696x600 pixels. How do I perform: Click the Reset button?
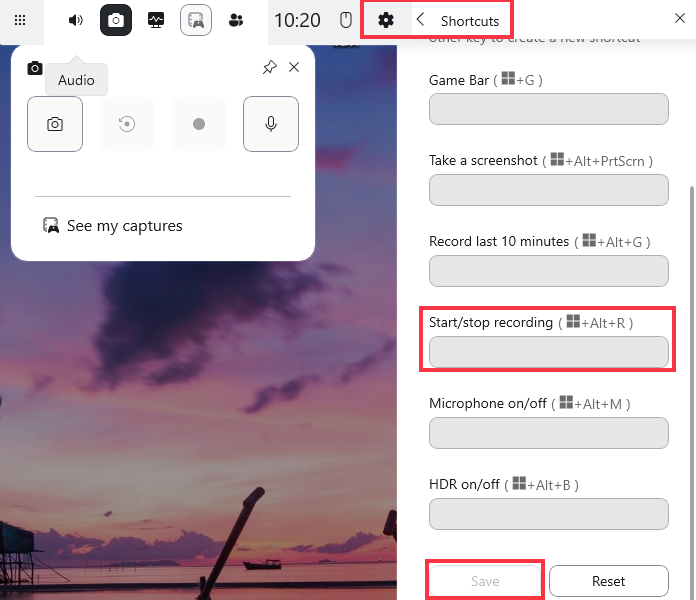tap(609, 581)
